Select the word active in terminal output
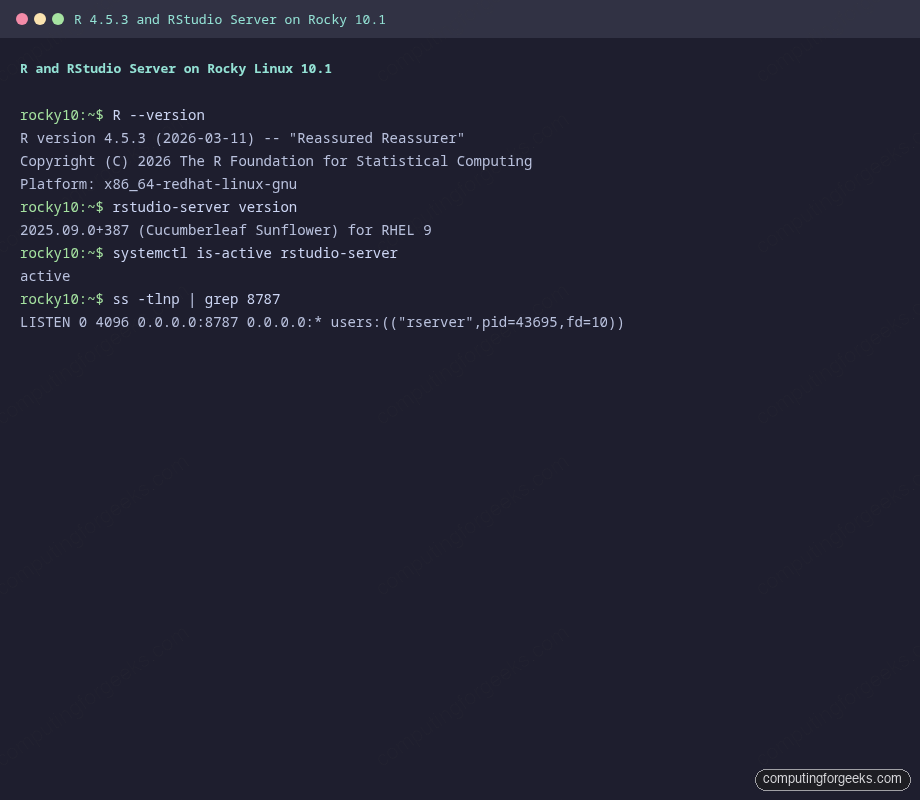Image resolution: width=920 pixels, height=800 pixels. click(x=45, y=276)
